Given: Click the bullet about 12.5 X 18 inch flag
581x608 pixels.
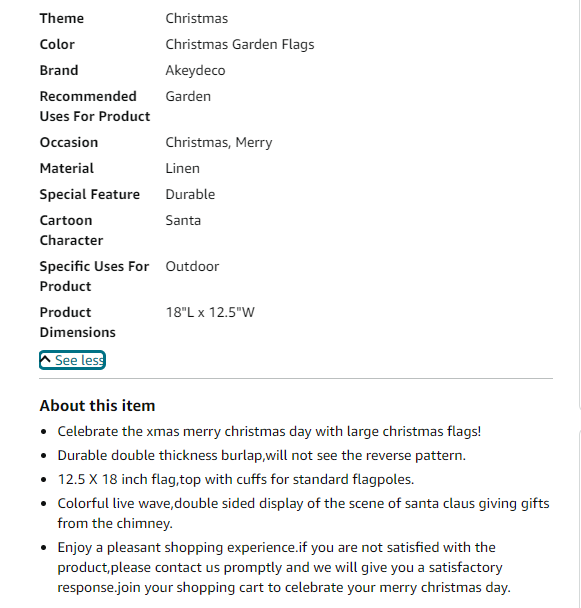Looking at the screenshot, I should tap(236, 479).
